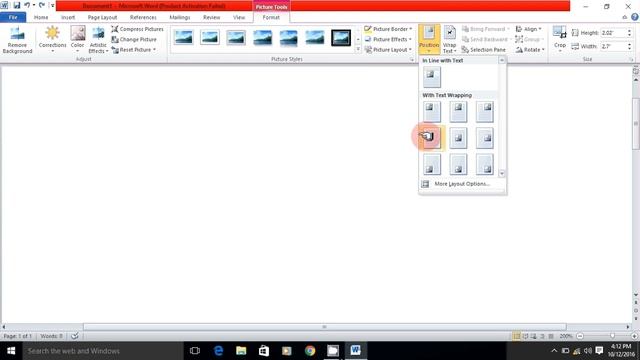Click the zoom slider handle
This screenshot has height=360, width=640.
point(612,336)
